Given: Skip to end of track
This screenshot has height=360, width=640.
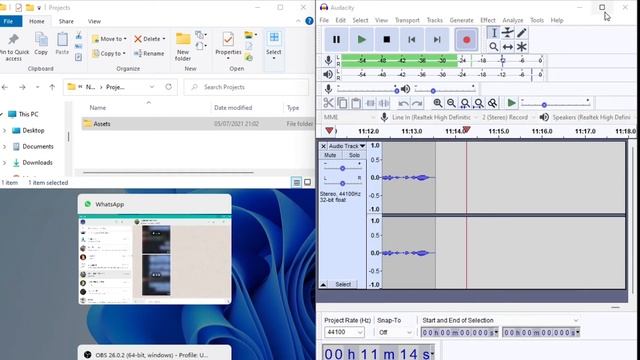Looking at the screenshot, I should 437,40.
